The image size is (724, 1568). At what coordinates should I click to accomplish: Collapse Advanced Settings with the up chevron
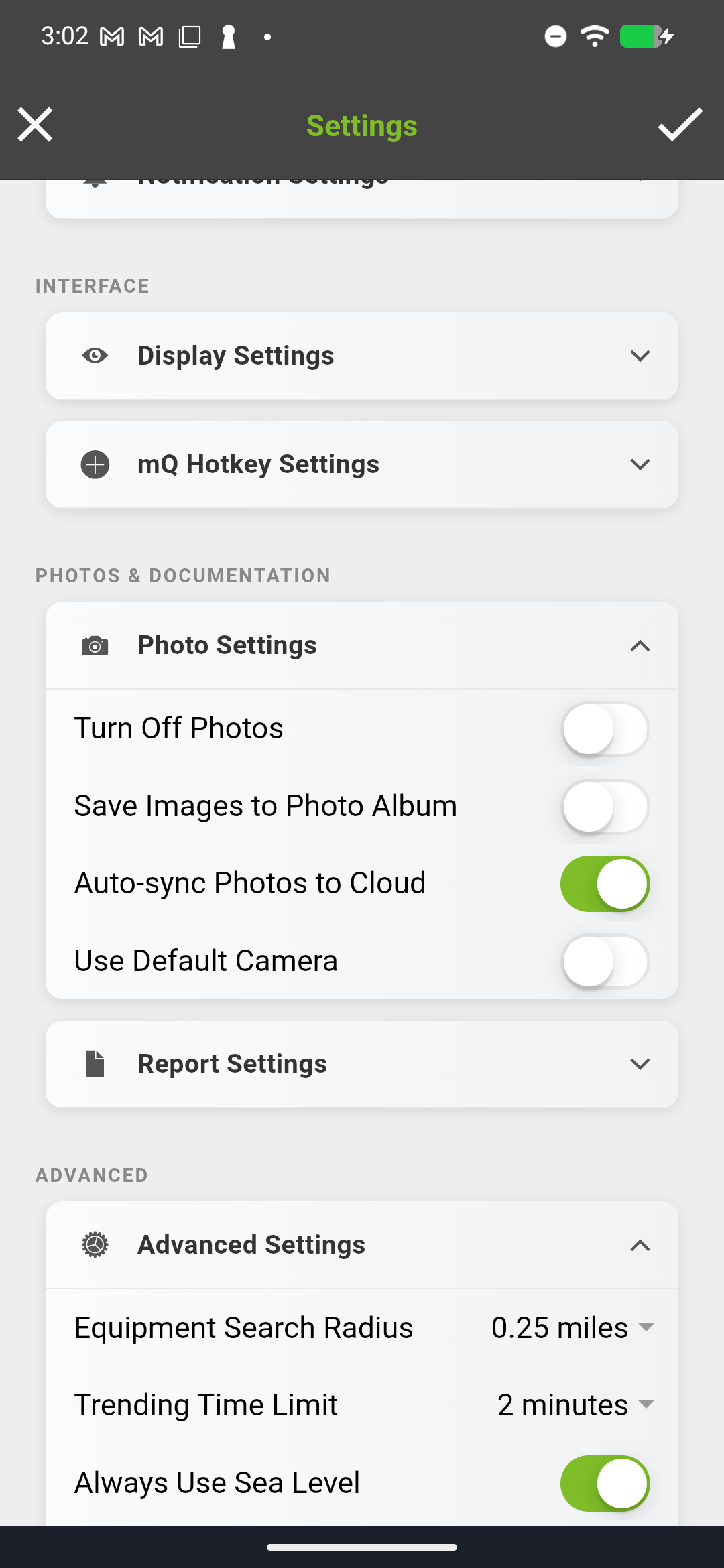tap(640, 1246)
